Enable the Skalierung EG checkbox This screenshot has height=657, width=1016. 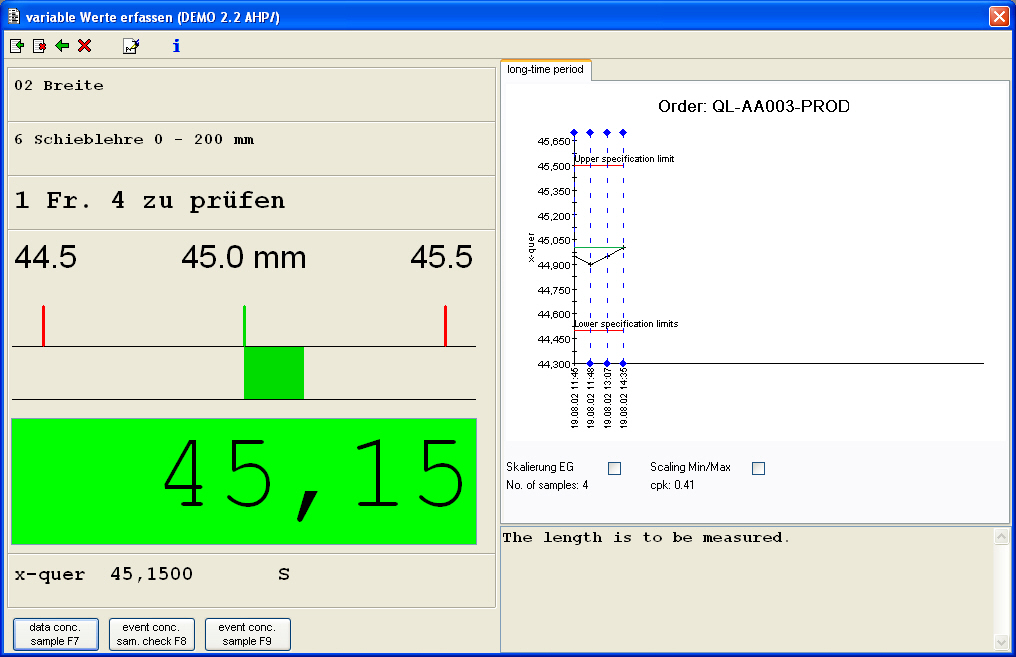(x=614, y=468)
